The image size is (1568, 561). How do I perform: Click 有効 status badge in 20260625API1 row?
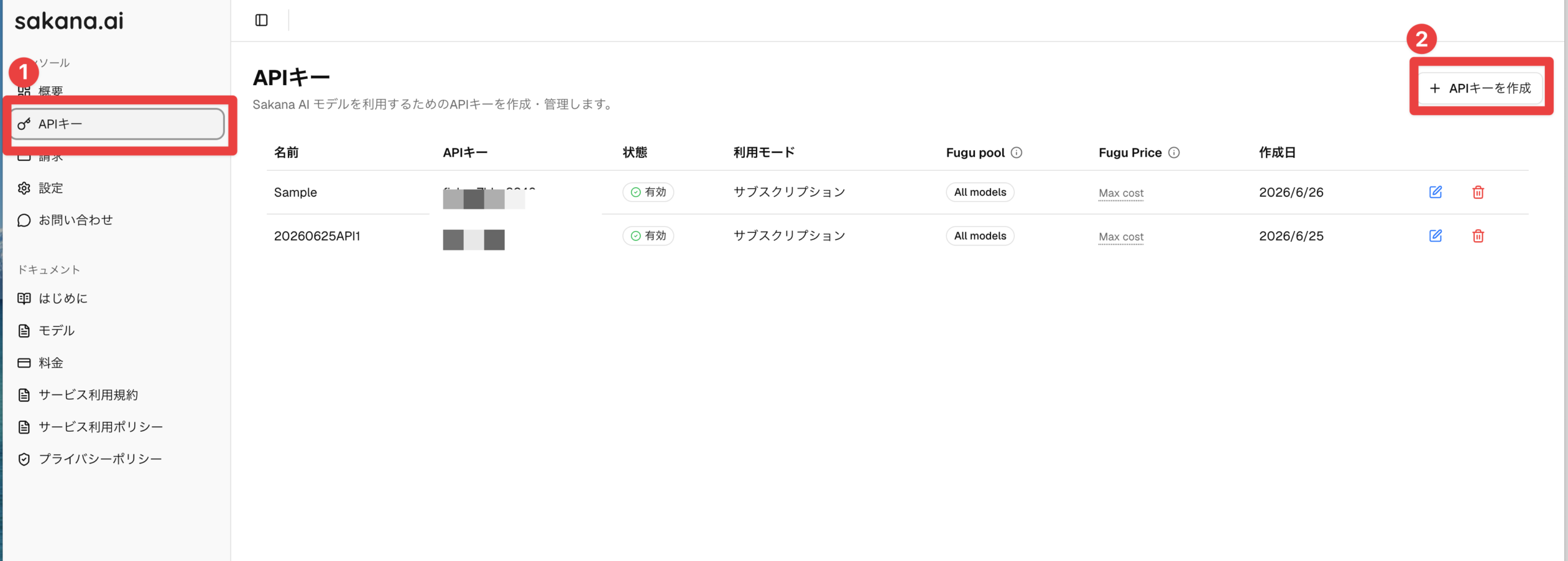648,236
